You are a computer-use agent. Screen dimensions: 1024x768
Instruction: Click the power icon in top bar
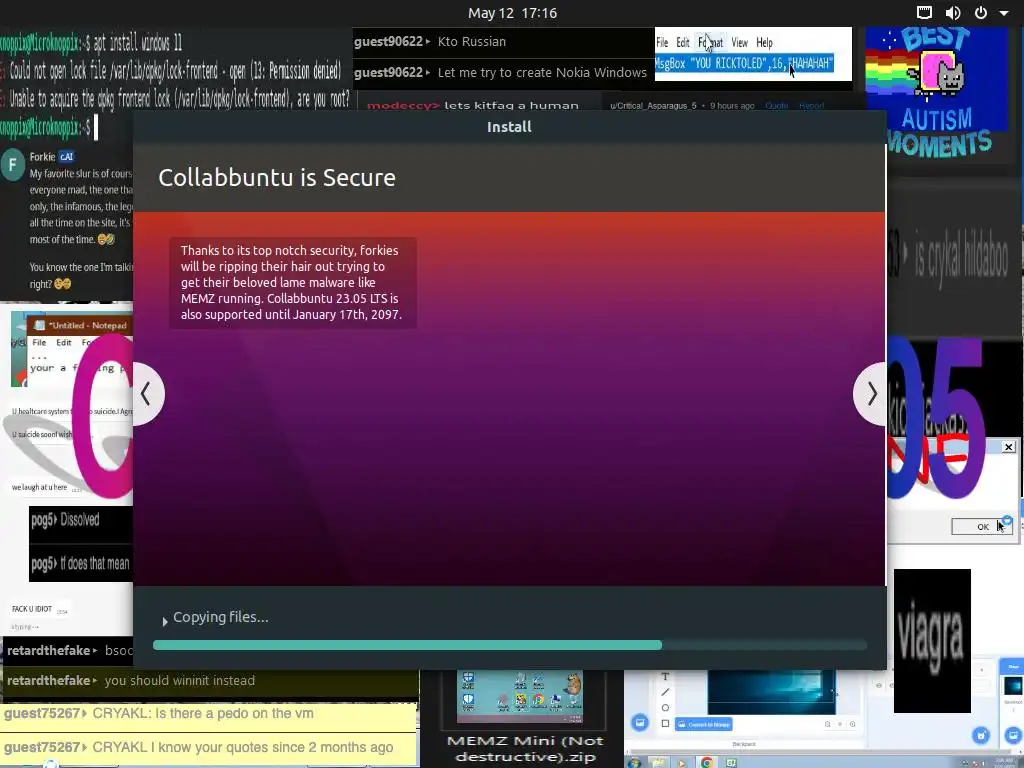point(980,12)
